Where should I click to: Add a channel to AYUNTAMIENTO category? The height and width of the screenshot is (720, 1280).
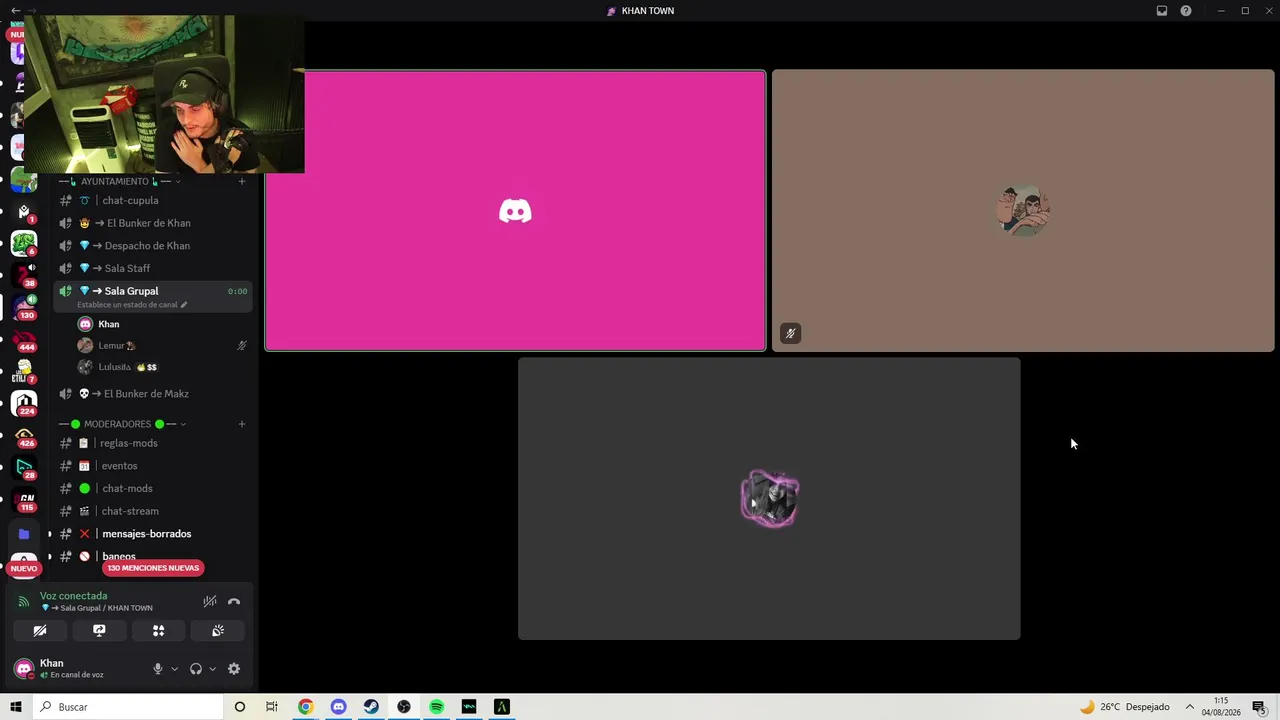click(x=241, y=181)
